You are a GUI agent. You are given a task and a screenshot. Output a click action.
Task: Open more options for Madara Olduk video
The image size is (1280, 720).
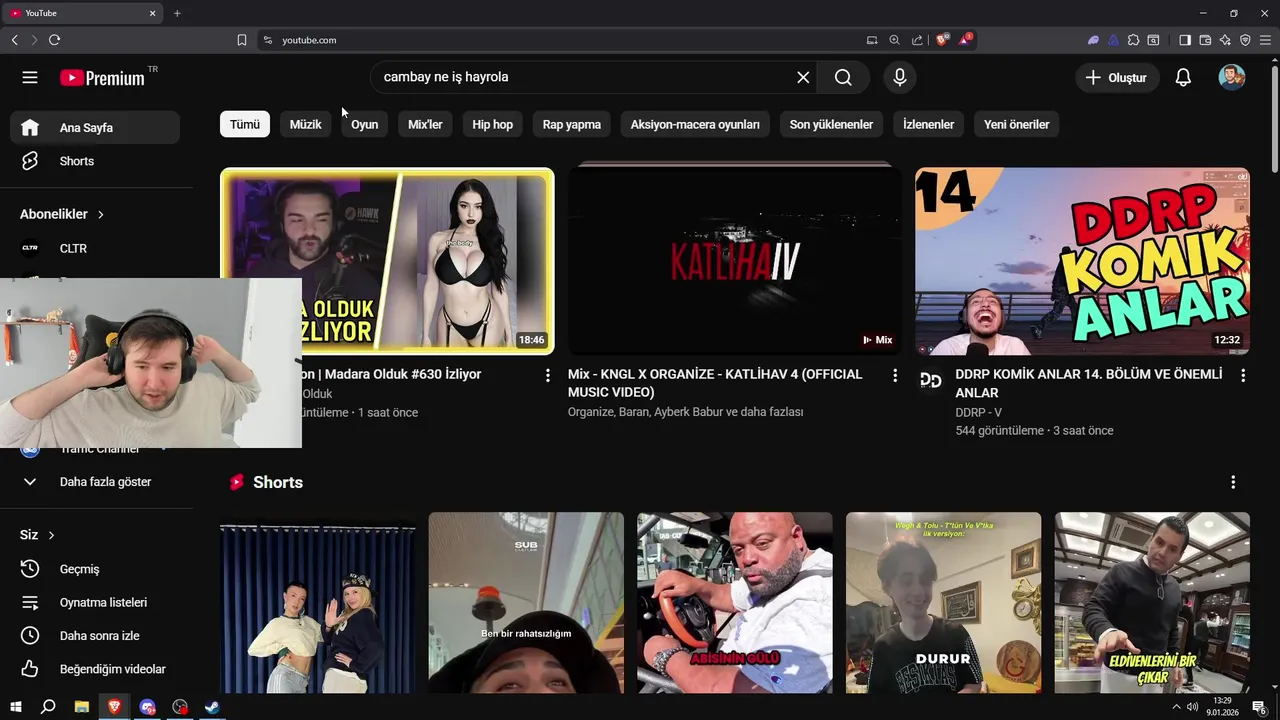click(x=547, y=375)
